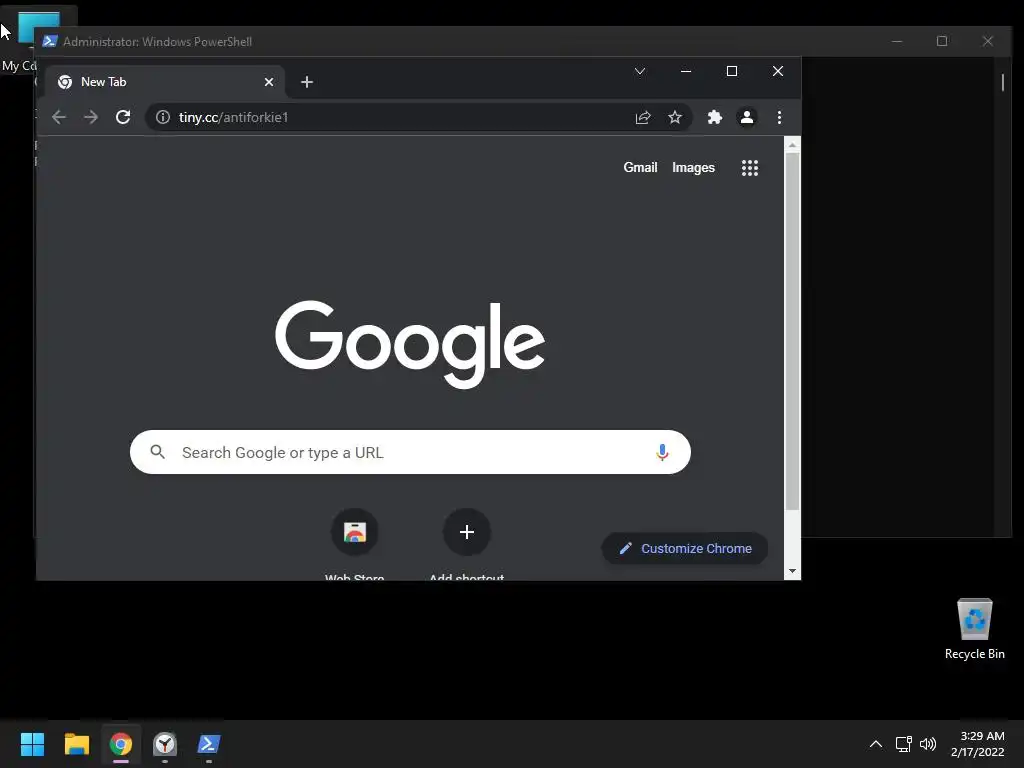Viewport: 1024px width, 768px height.
Task: Select the New Tab tab
Action: 165,82
